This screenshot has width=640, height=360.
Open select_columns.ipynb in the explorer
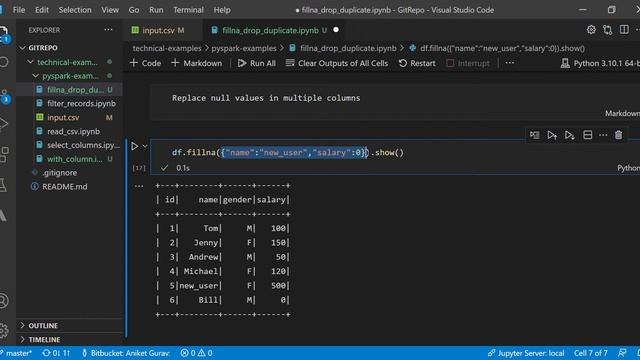point(83,145)
